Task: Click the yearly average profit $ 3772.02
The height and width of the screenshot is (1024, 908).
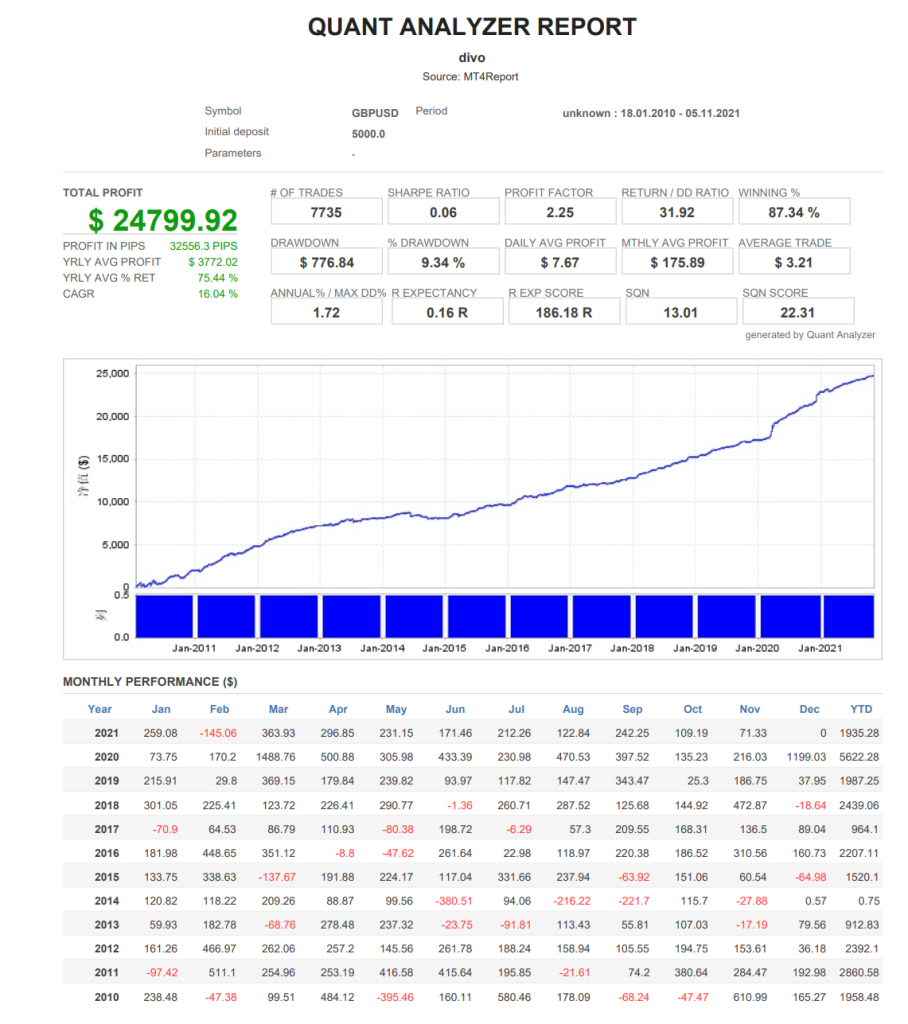Action: [213, 262]
